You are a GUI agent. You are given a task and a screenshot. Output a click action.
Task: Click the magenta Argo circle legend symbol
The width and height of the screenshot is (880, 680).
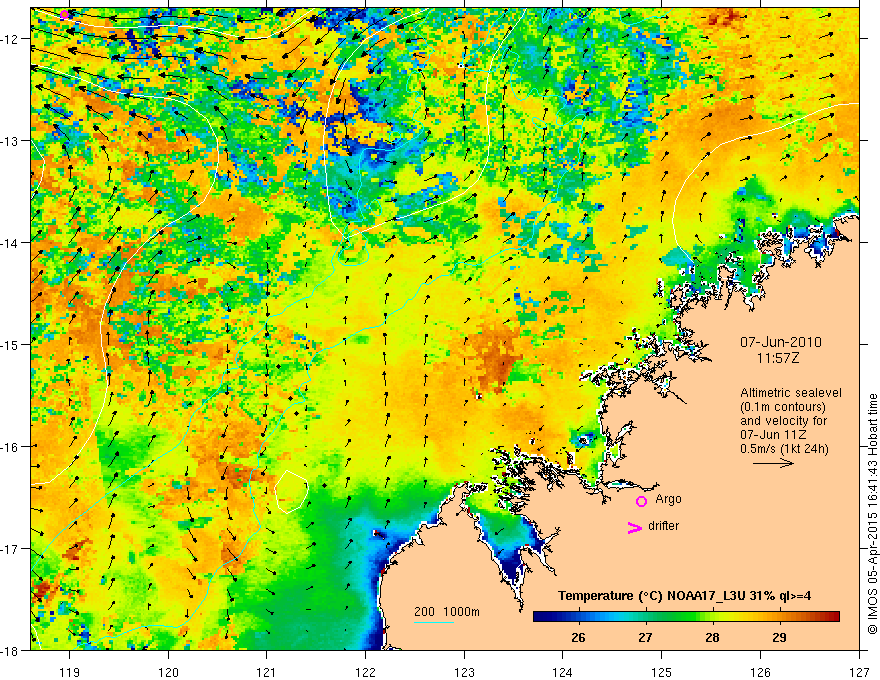point(641,501)
